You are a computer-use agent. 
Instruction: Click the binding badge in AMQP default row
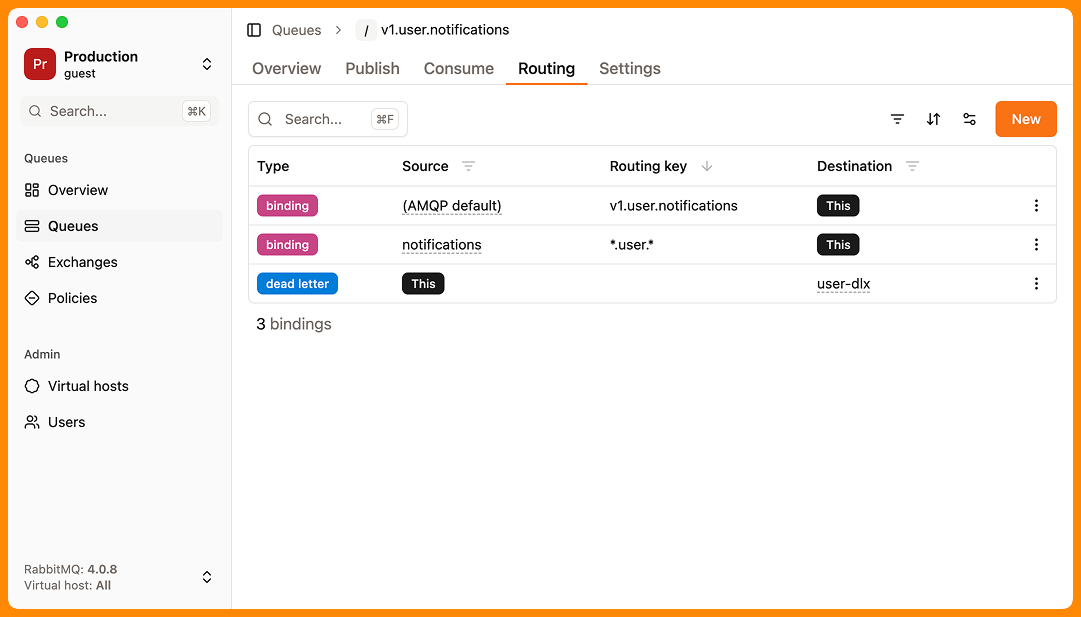click(287, 205)
